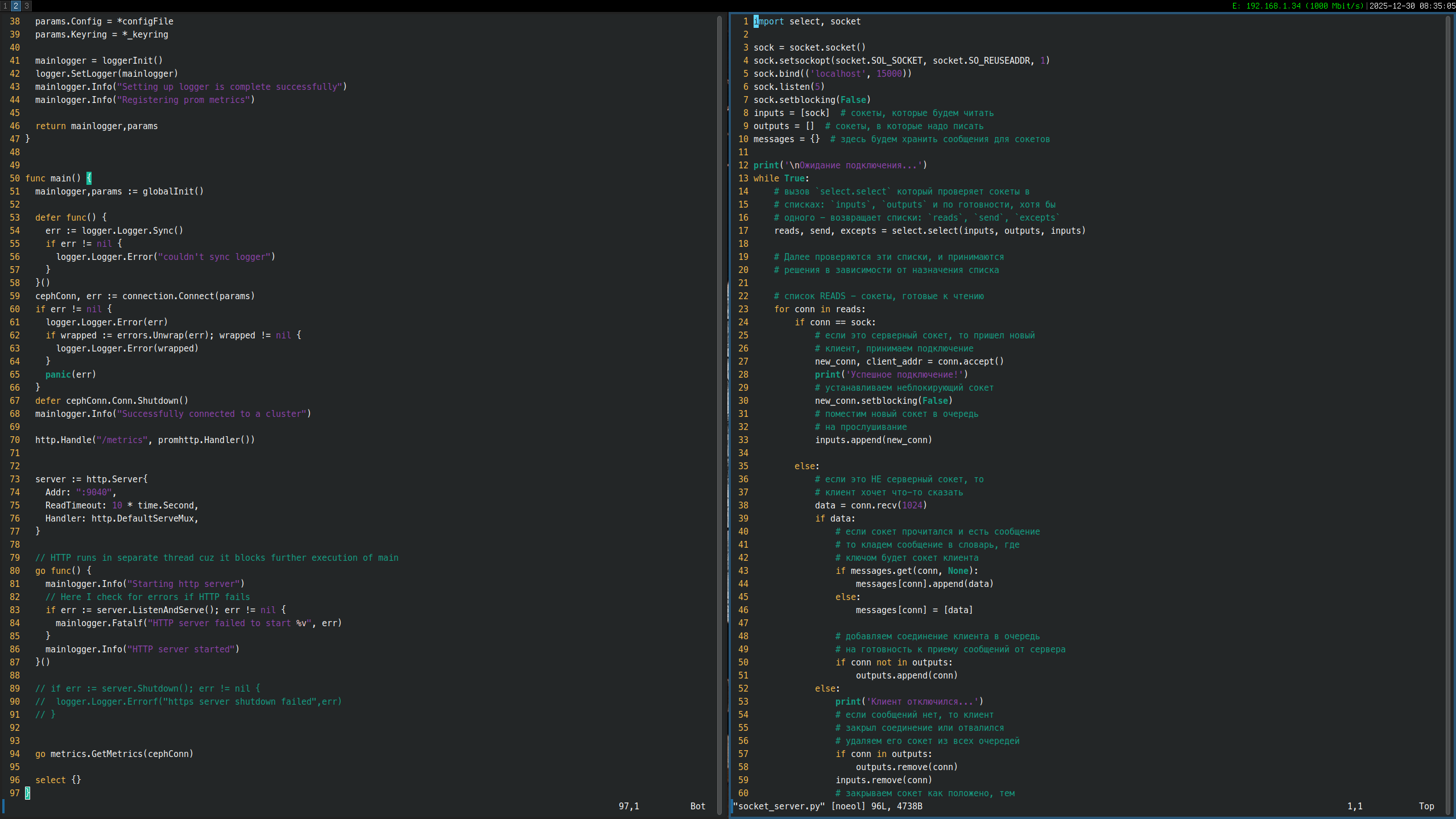The height and width of the screenshot is (819, 1456).
Task: Click the "/metrics" string in http.Handle
Action: (122, 440)
